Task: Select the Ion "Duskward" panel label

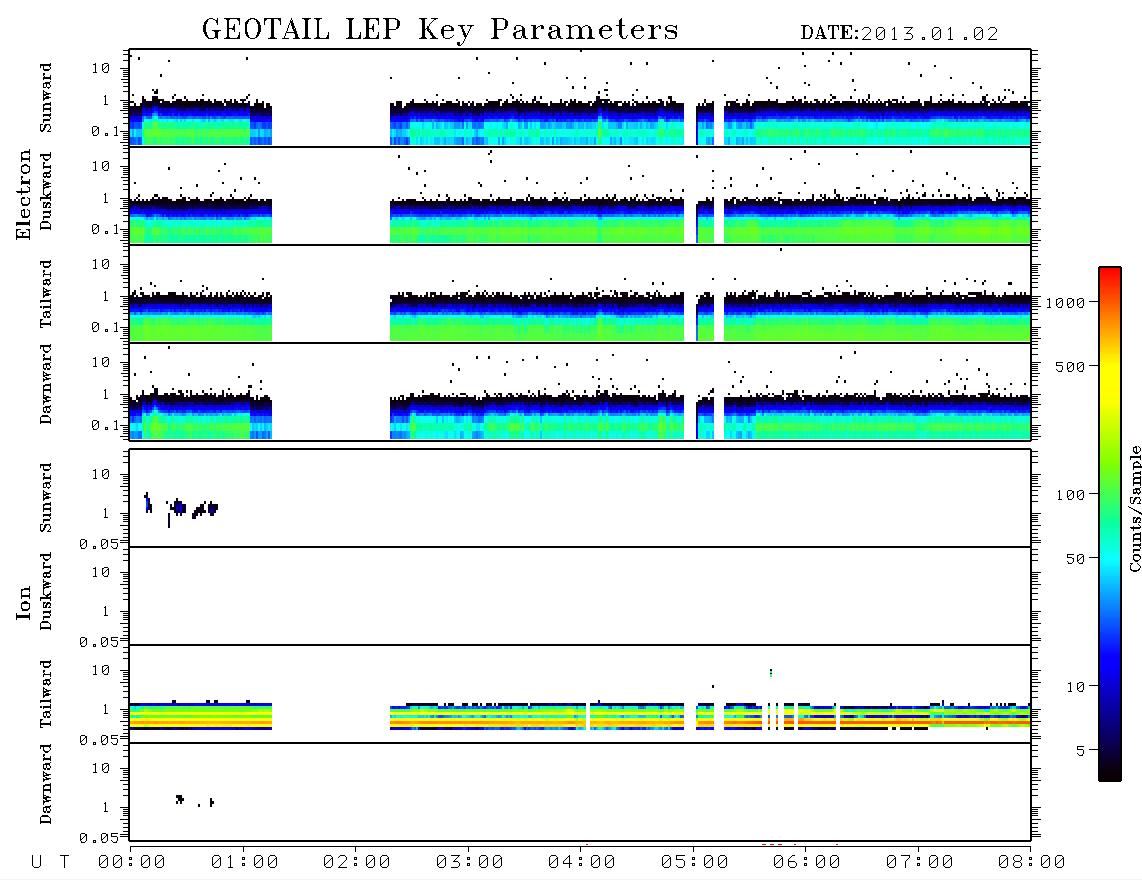Action: pyautogui.click(x=46, y=592)
